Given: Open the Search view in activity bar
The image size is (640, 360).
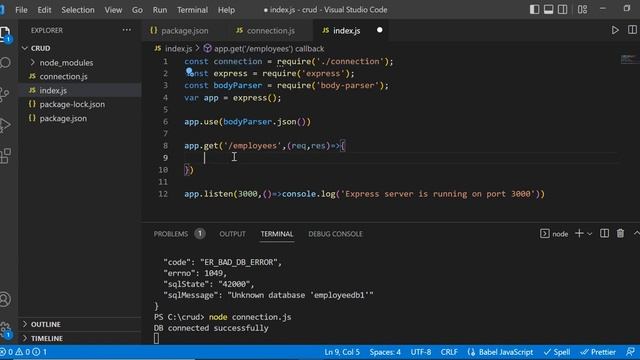Looking at the screenshot, I should point(5,63).
